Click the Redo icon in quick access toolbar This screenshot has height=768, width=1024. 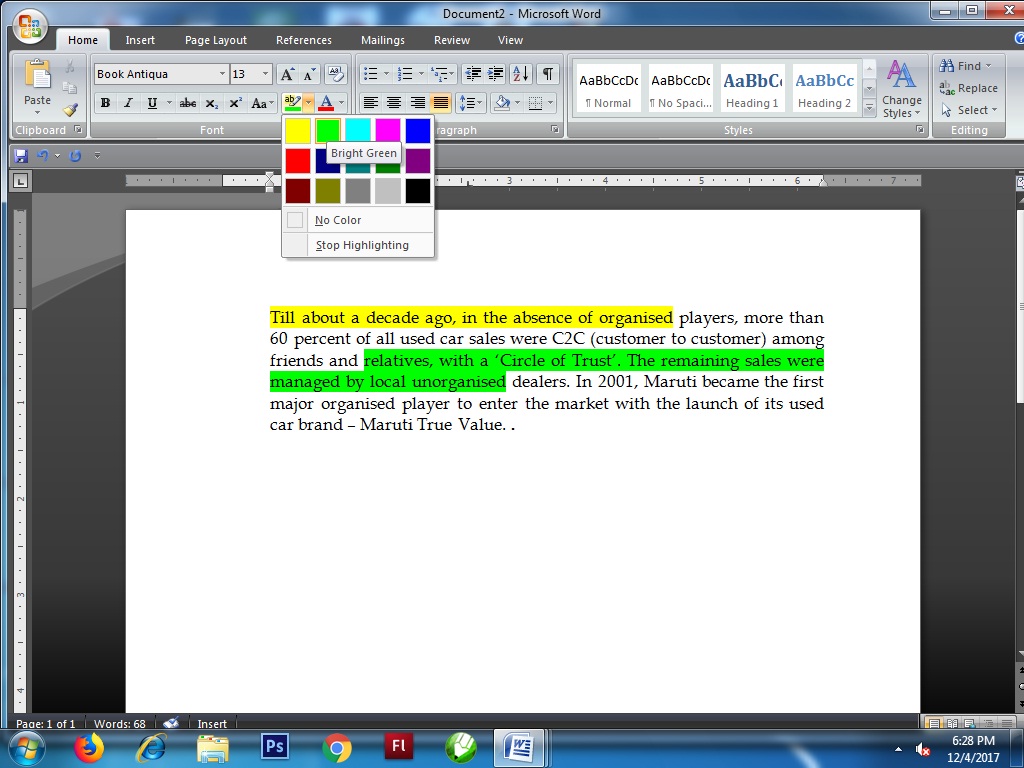[75, 155]
